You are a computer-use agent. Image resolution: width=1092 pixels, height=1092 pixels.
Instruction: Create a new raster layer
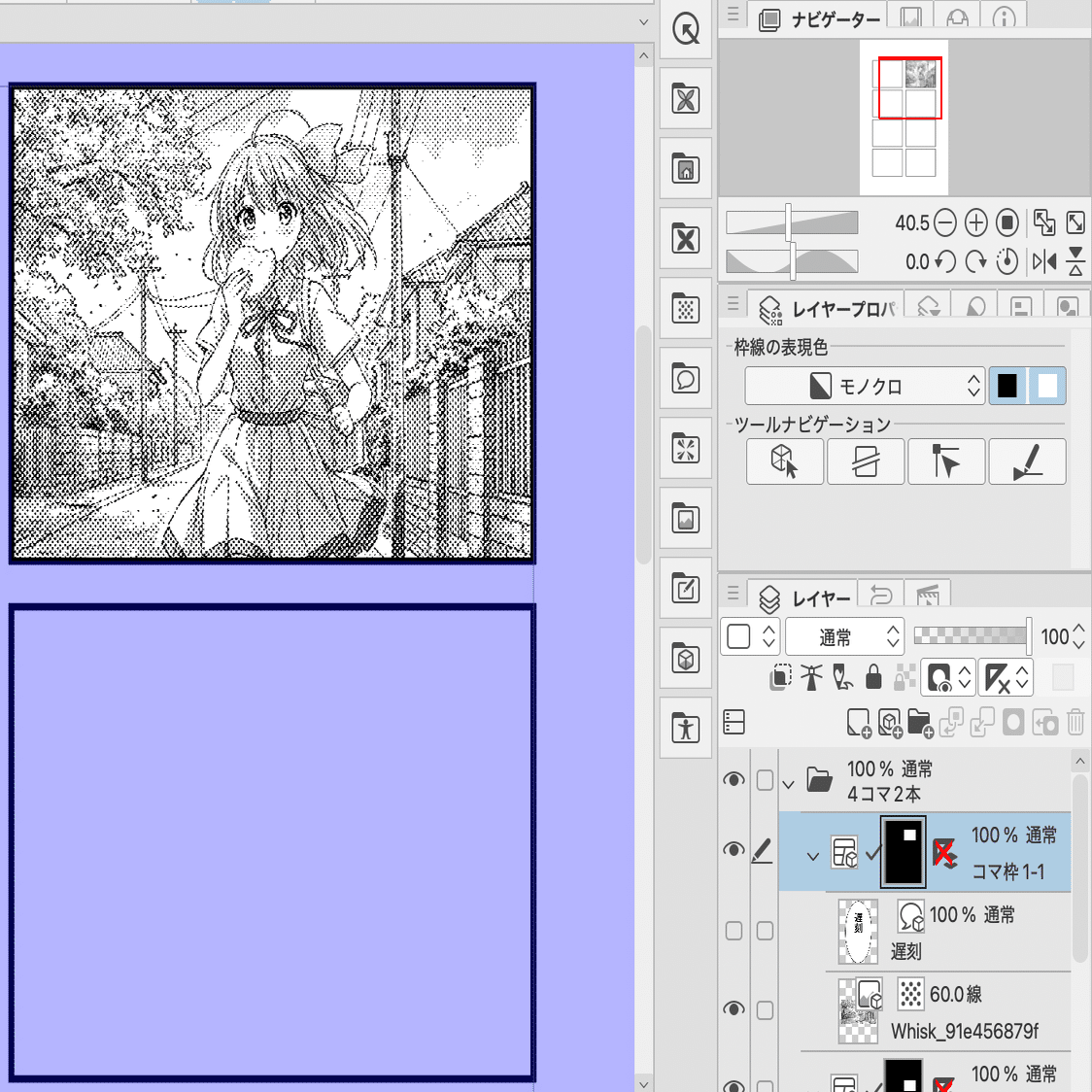[858, 723]
